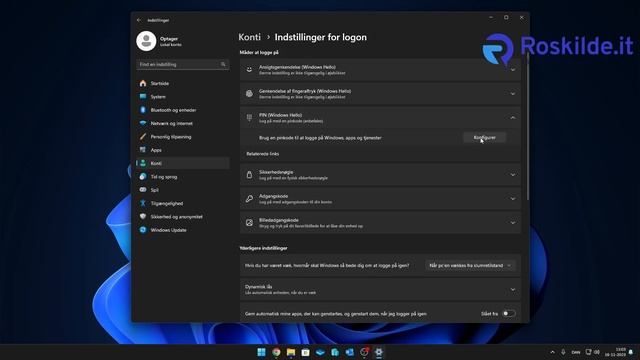Image resolution: width=640 pixels, height=360 pixels.
Task: Click the Find en indstilling search field
Action: 182,64
